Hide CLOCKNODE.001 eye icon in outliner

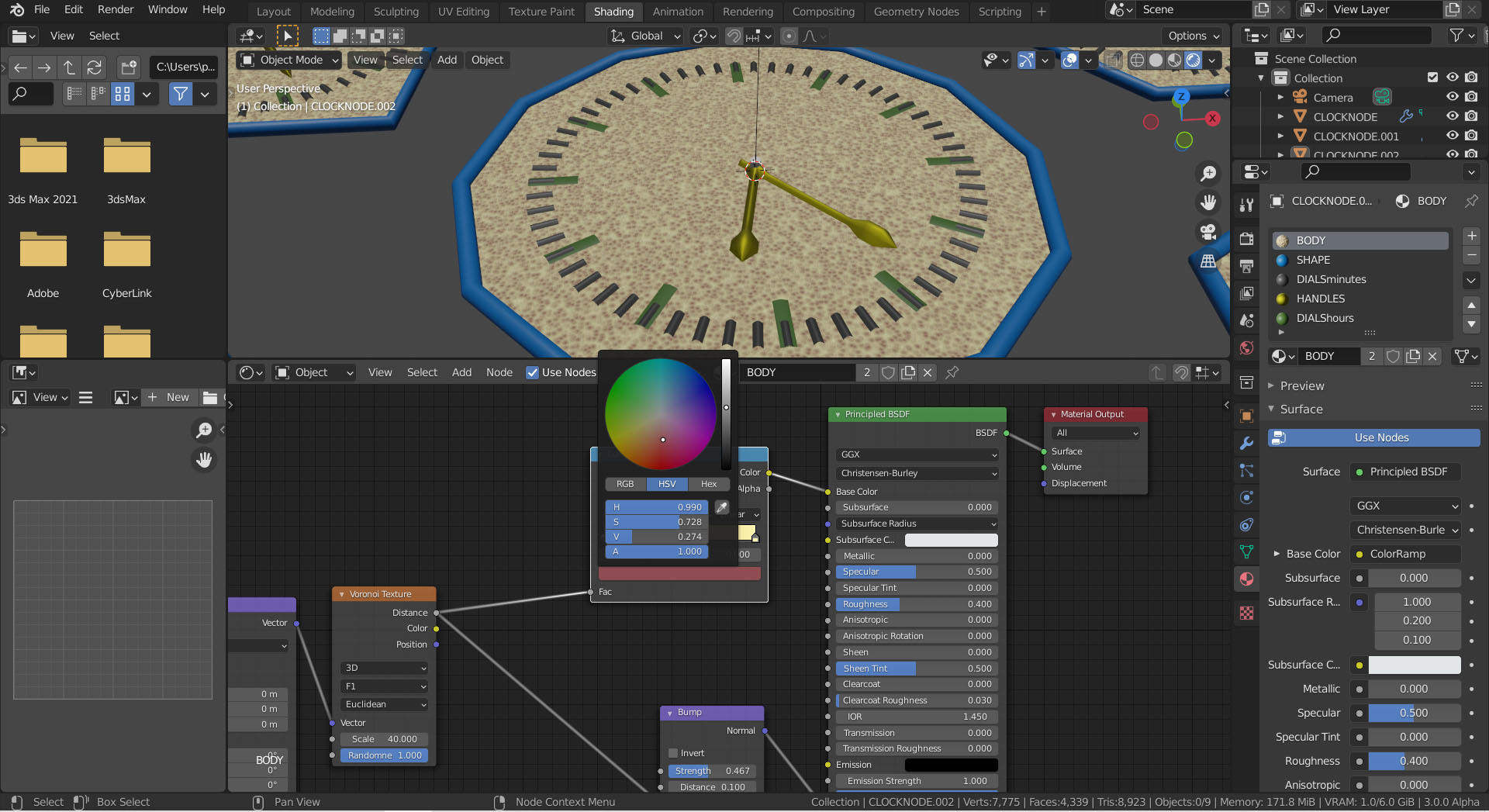coord(1453,136)
